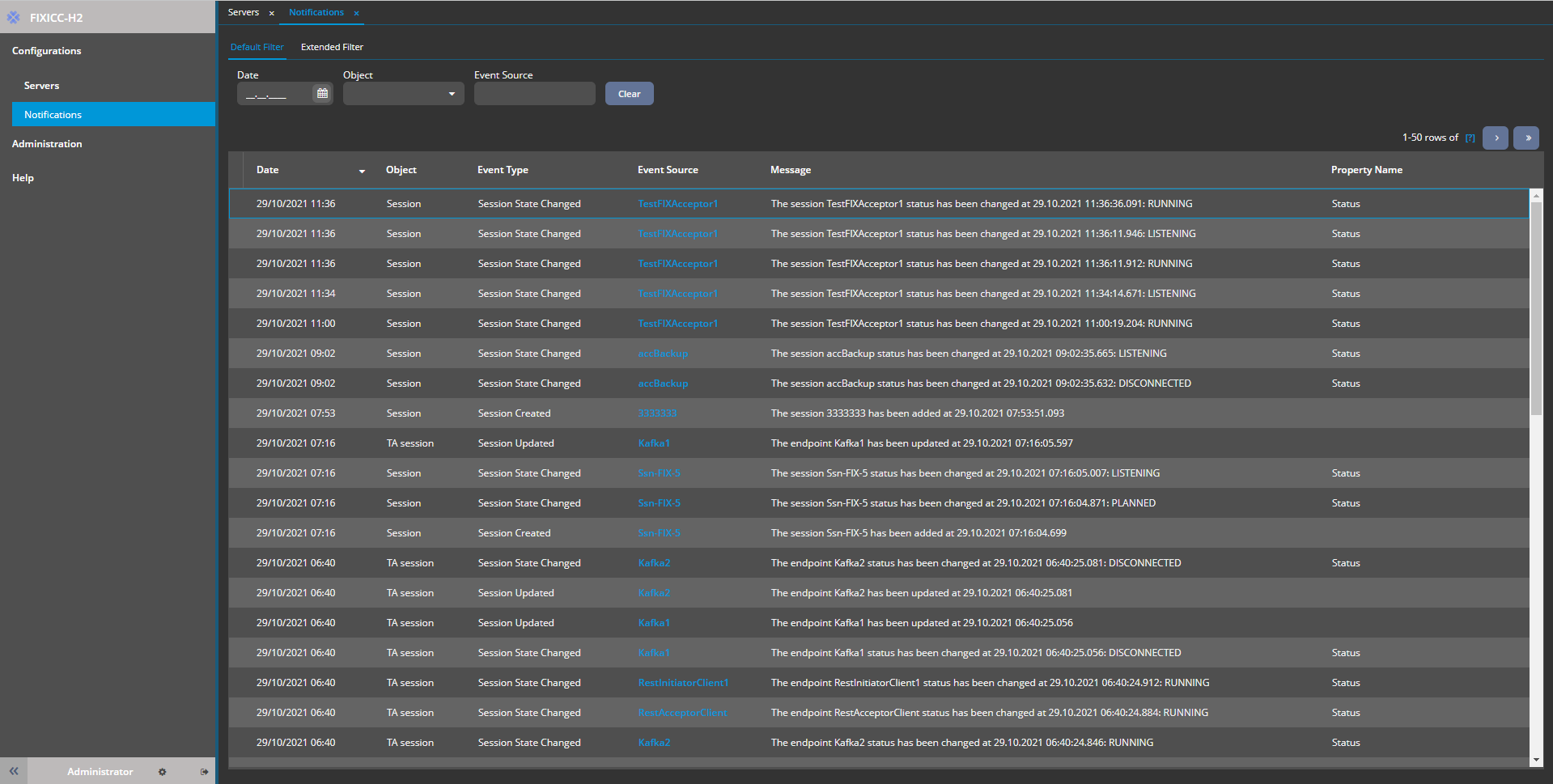1553x784 pixels.
Task: Sort by Property Name column header
Action: click(x=1367, y=170)
